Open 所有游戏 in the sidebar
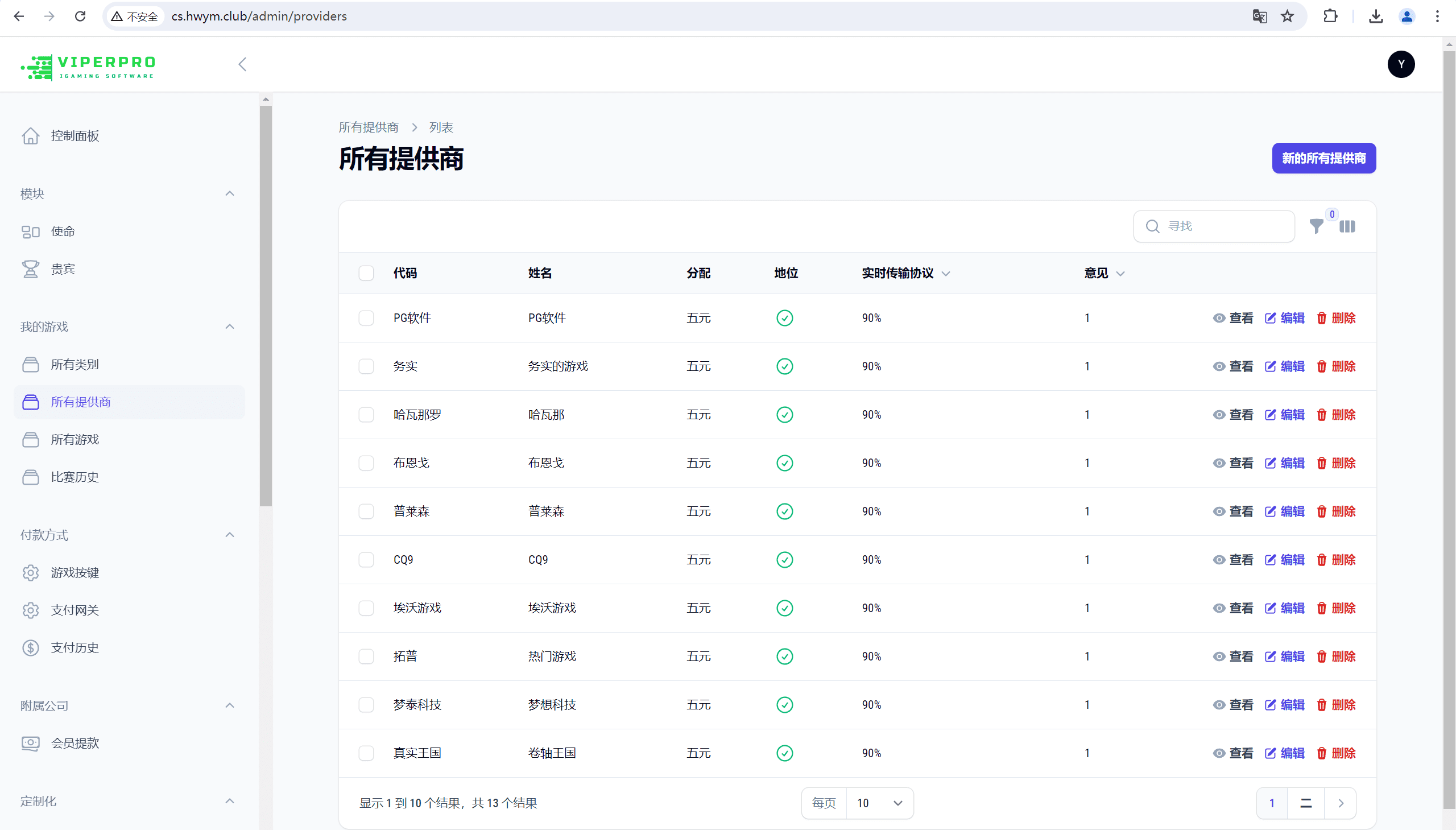This screenshot has width=1456, height=830. [75, 440]
